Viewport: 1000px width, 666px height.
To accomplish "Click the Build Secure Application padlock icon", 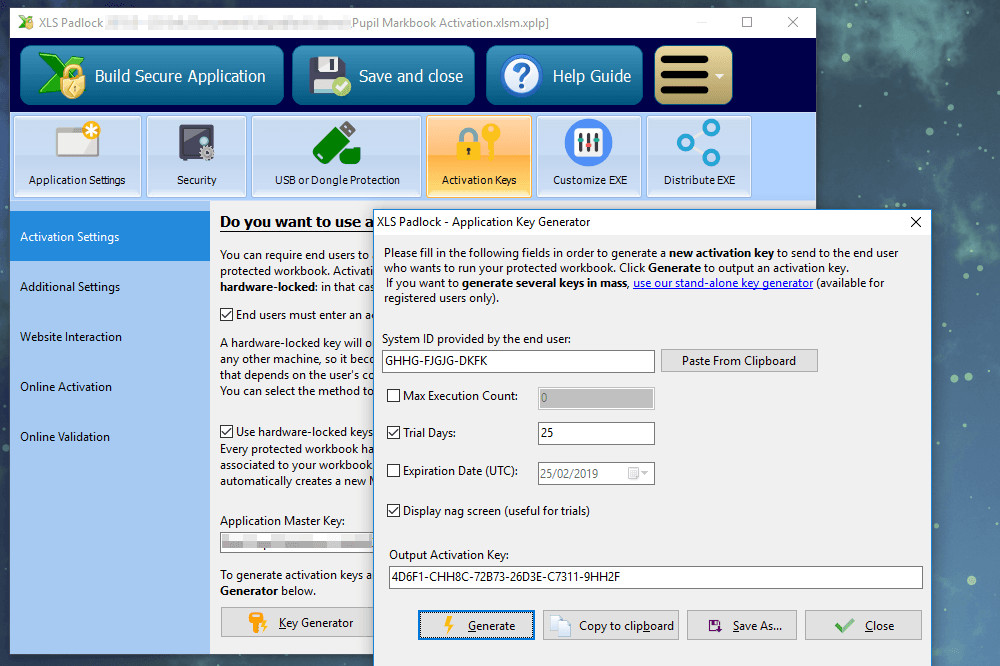I will click(x=61, y=76).
